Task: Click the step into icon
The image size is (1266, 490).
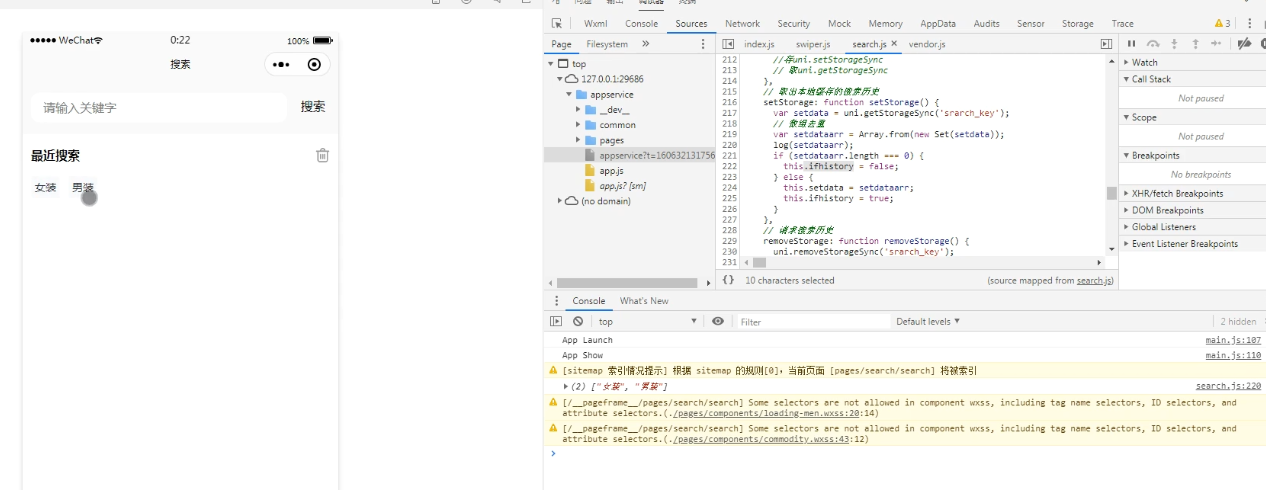Action: click(x=1174, y=44)
